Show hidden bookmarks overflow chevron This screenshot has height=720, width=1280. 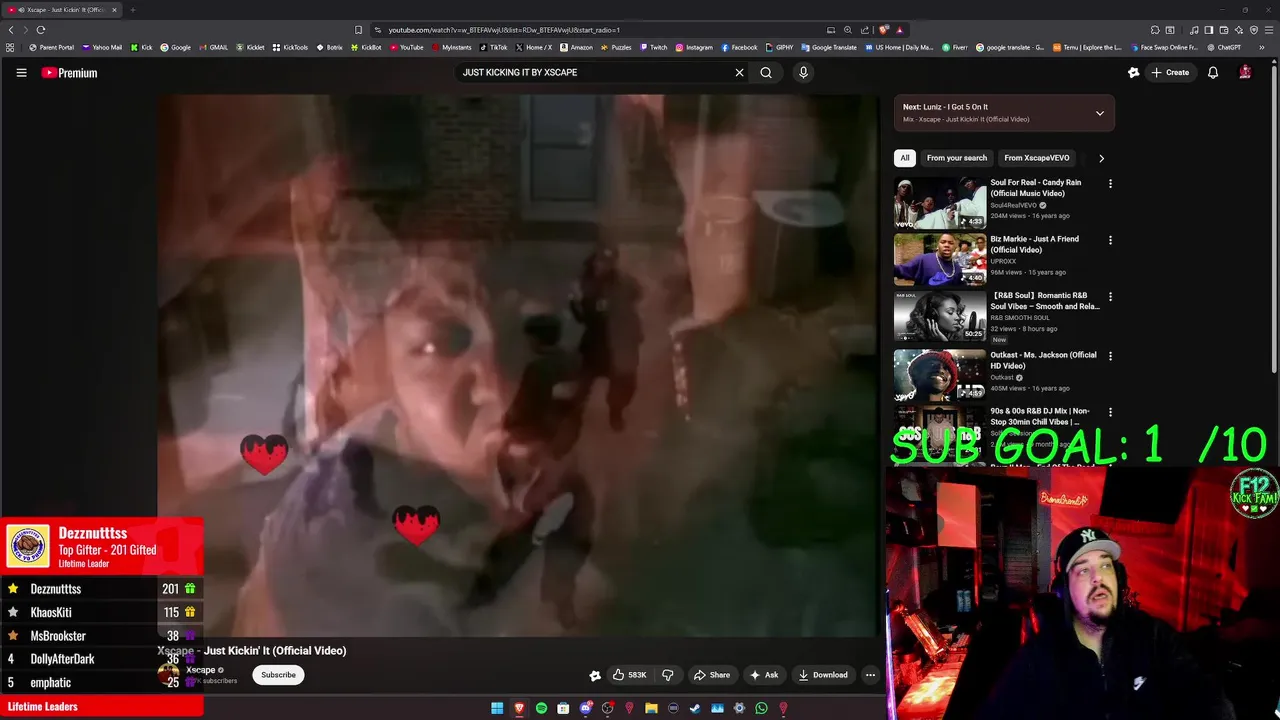[1264, 47]
